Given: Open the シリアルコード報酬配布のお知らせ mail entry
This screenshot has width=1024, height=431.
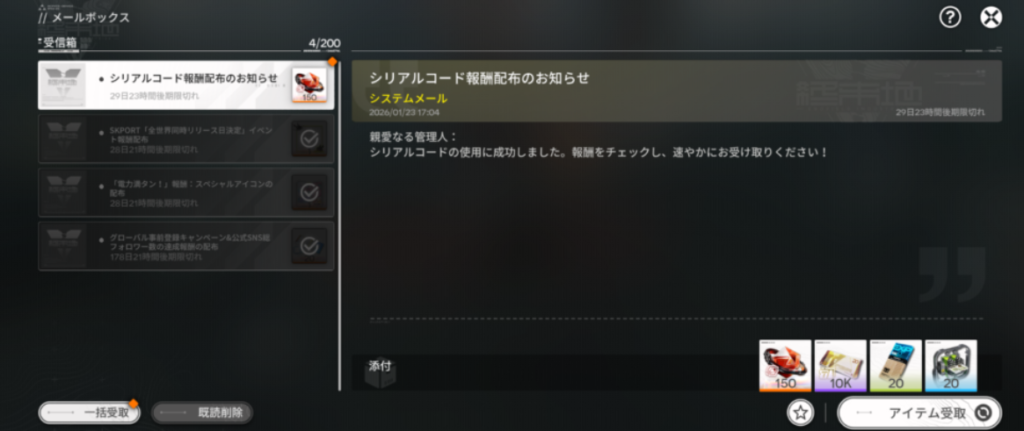Looking at the screenshot, I should (x=186, y=85).
